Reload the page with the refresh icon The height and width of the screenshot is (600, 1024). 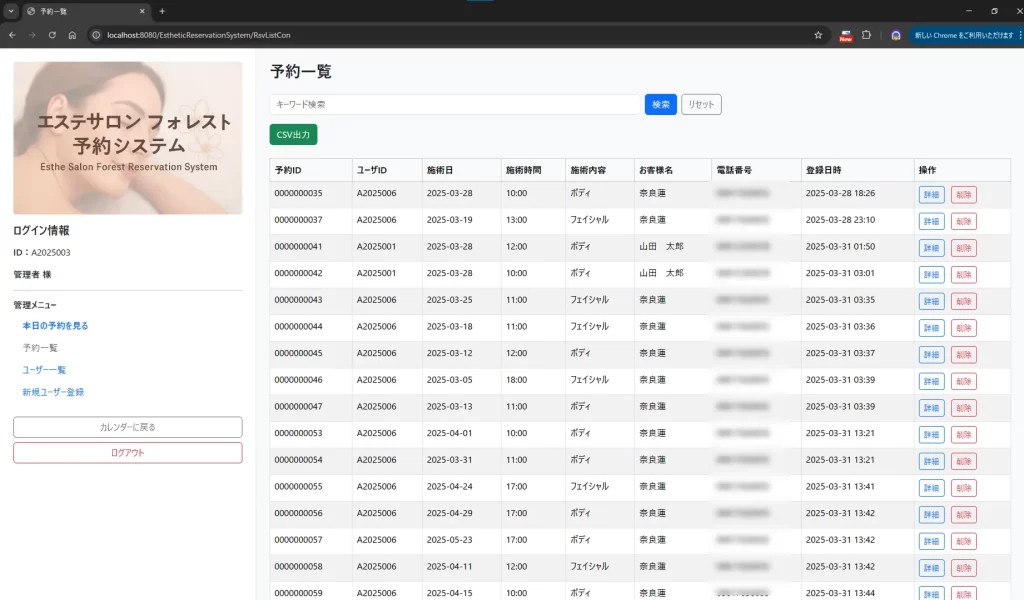(x=52, y=35)
